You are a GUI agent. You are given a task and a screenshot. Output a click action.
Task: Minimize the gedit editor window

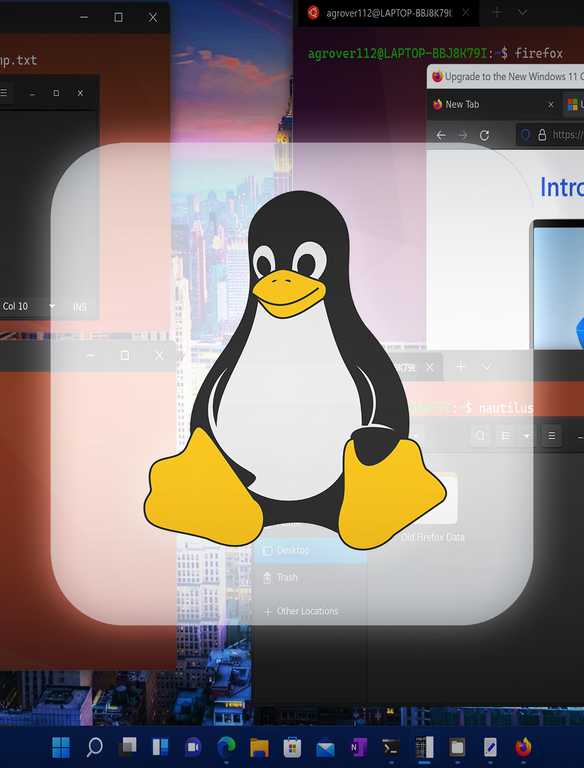pos(32,93)
